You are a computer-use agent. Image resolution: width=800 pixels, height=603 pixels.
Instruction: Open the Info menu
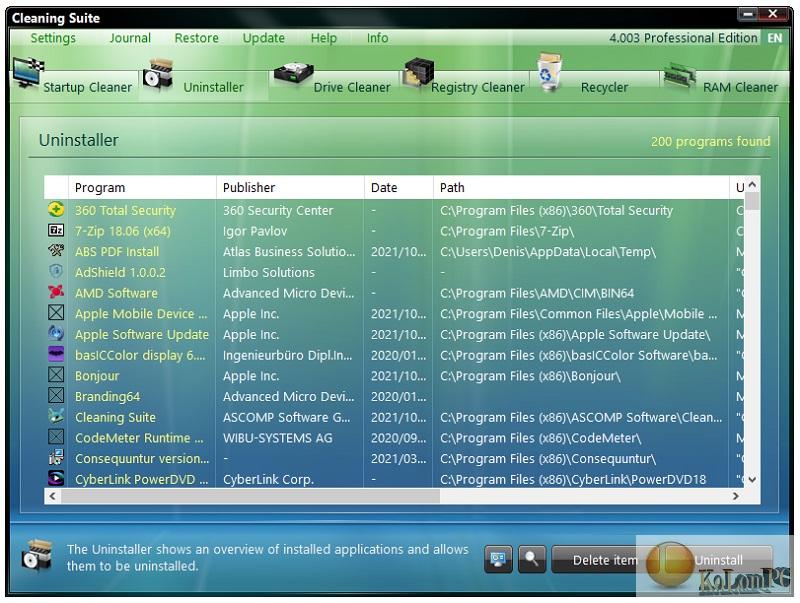point(378,38)
